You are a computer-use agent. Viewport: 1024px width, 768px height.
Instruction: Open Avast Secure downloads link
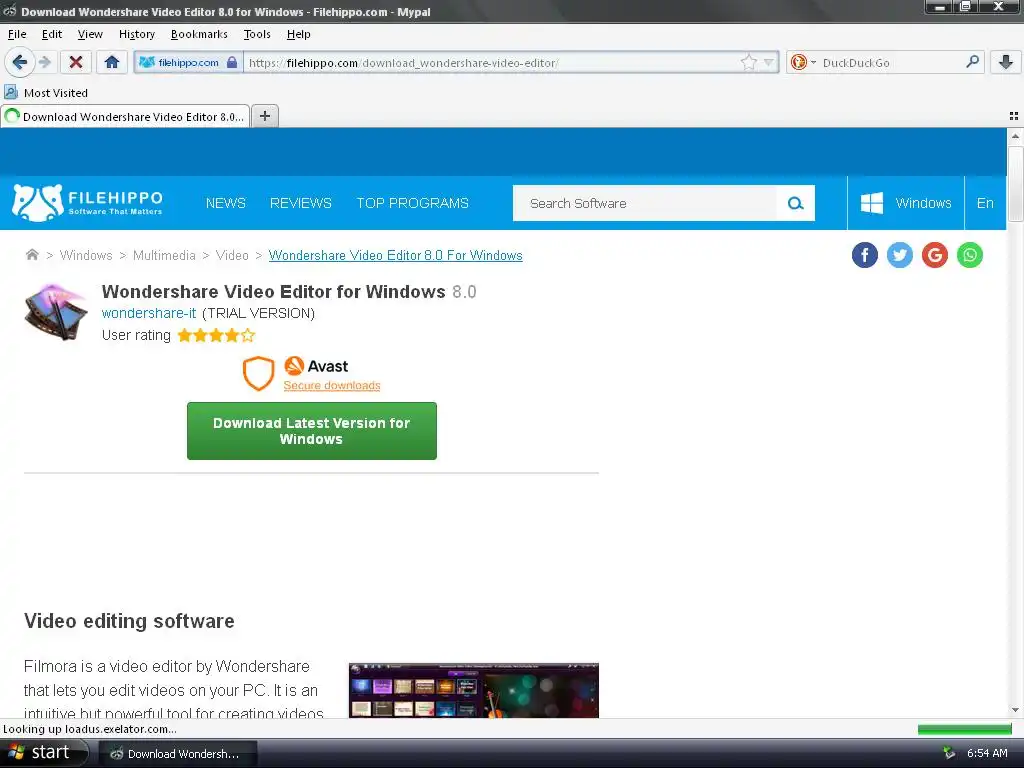tap(332, 385)
